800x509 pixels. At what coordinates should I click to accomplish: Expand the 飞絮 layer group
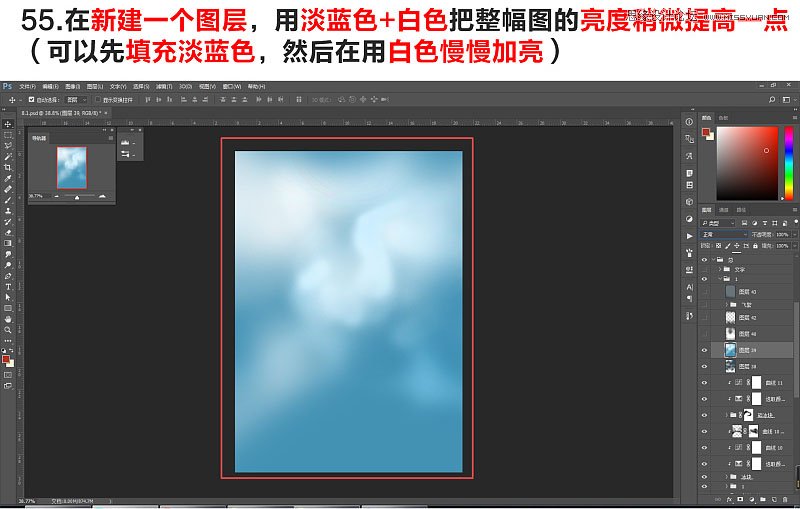pyautogui.click(x=727, y=305)
